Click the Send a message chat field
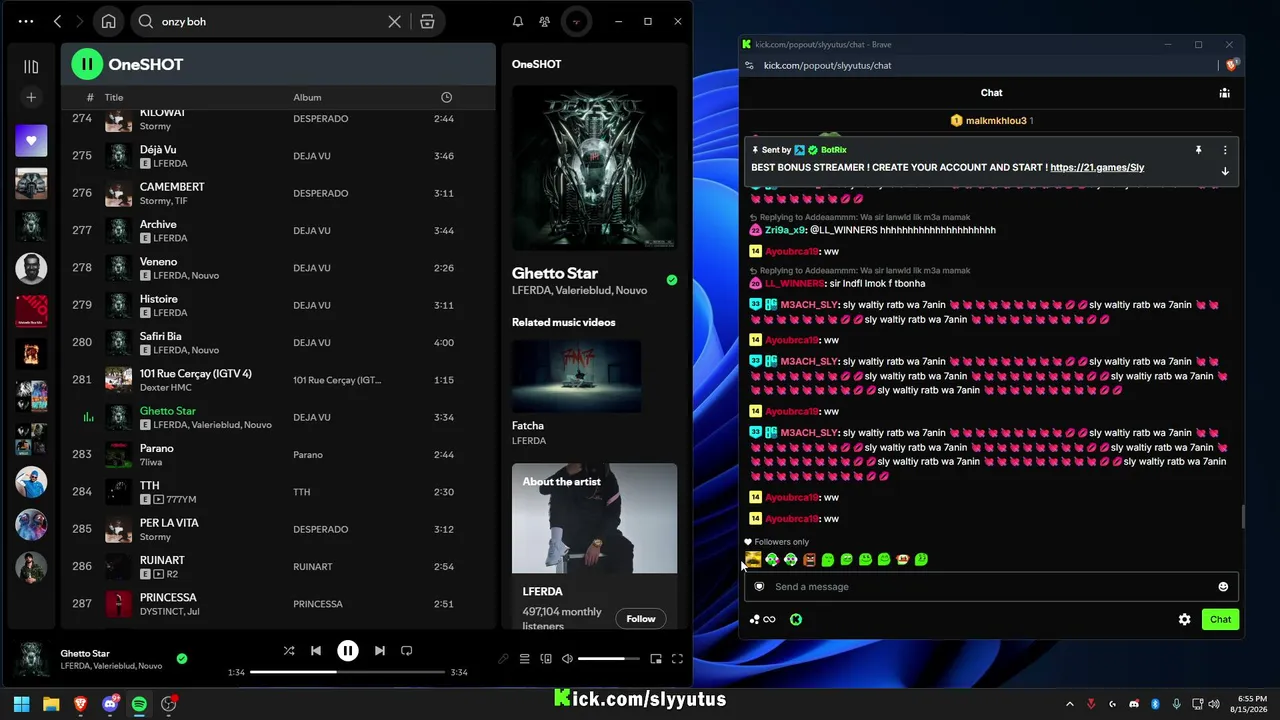Viewport: 1280px width, 720px height. click(x=991, y=587)
